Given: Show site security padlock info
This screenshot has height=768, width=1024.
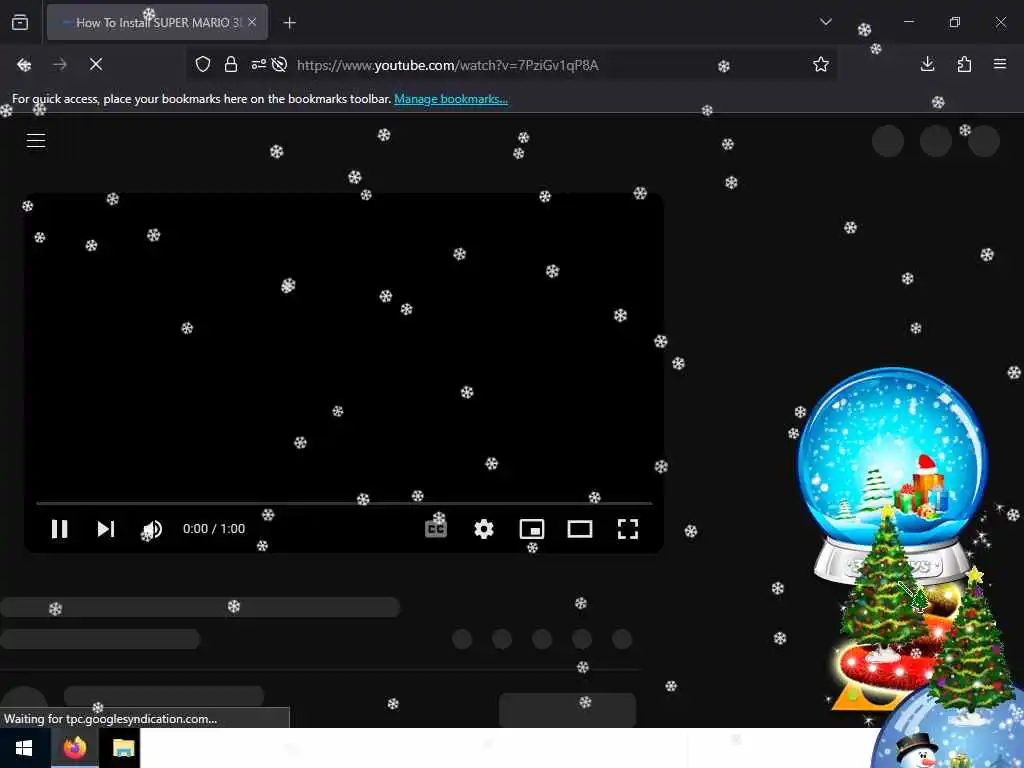Looking at the screenshot, I should click(231, 64).
